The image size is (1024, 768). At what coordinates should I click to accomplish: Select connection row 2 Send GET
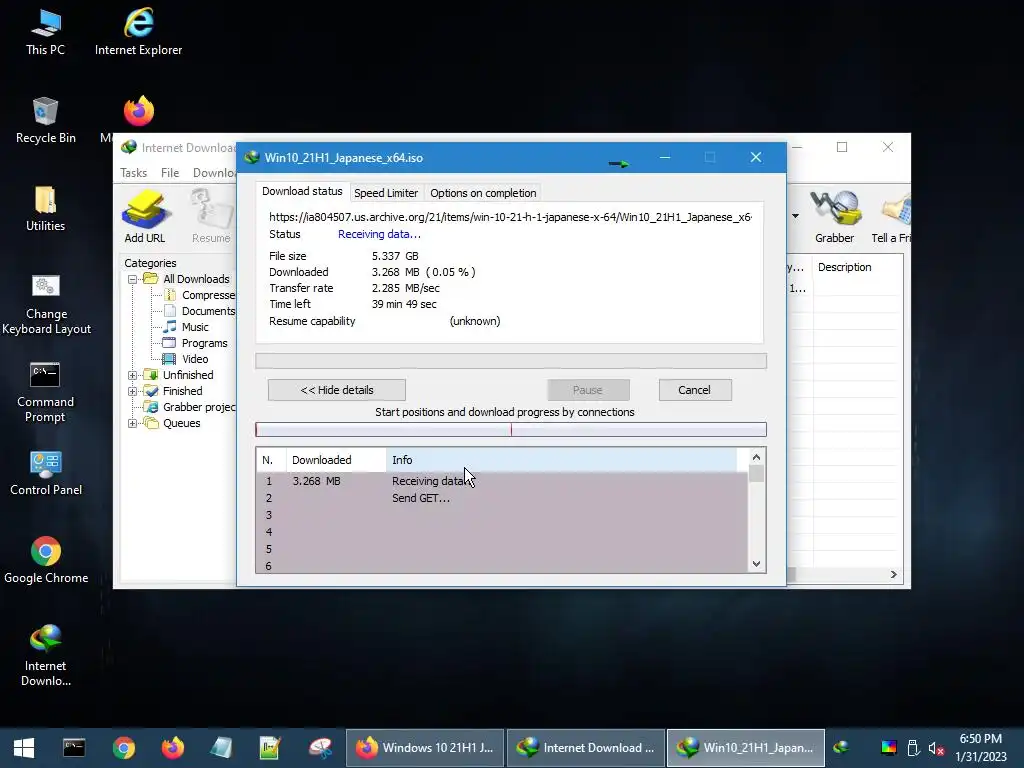click(502, 498)
